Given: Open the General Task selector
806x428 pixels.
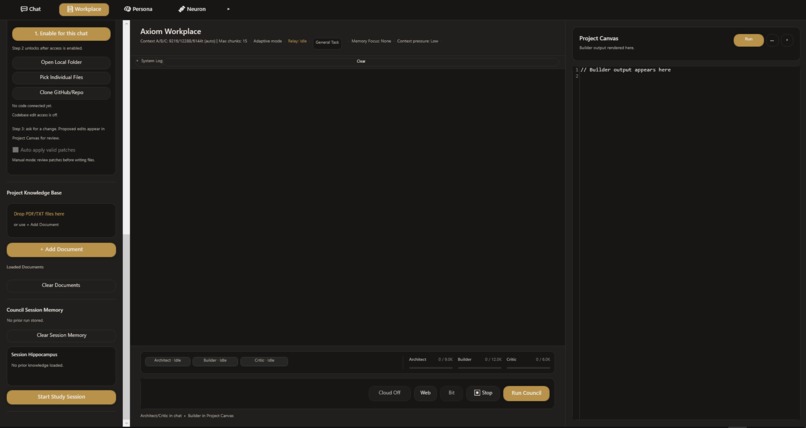Looking at the screenshot, I should coord(327,43).
